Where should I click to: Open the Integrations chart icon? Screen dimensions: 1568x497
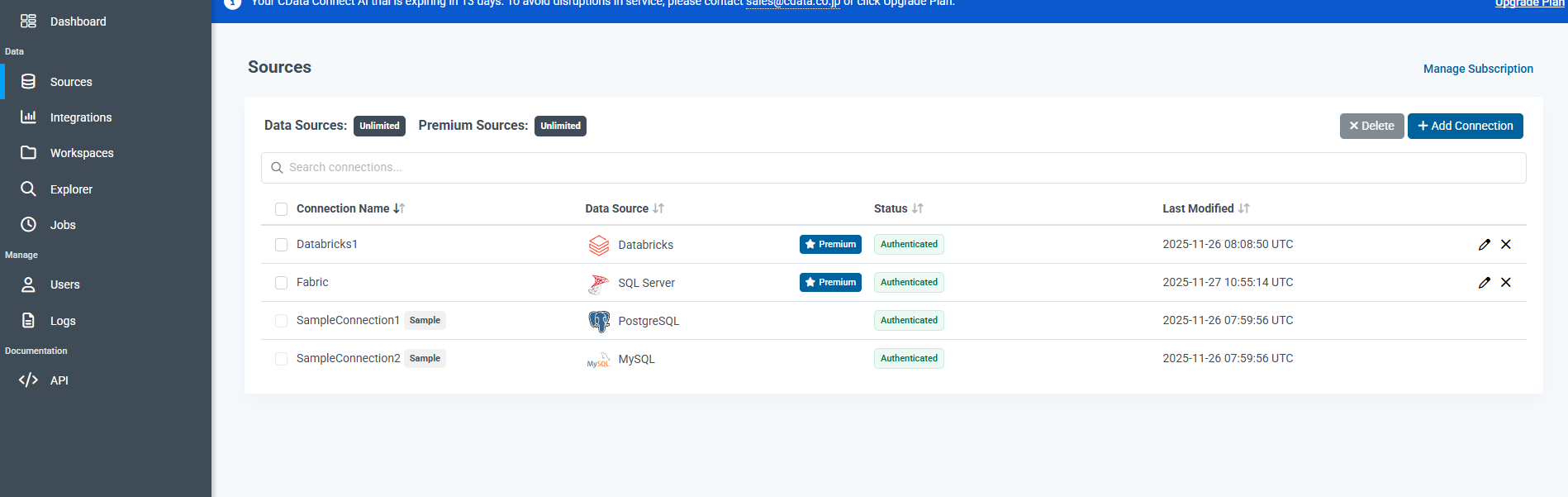tap(28, 117)
